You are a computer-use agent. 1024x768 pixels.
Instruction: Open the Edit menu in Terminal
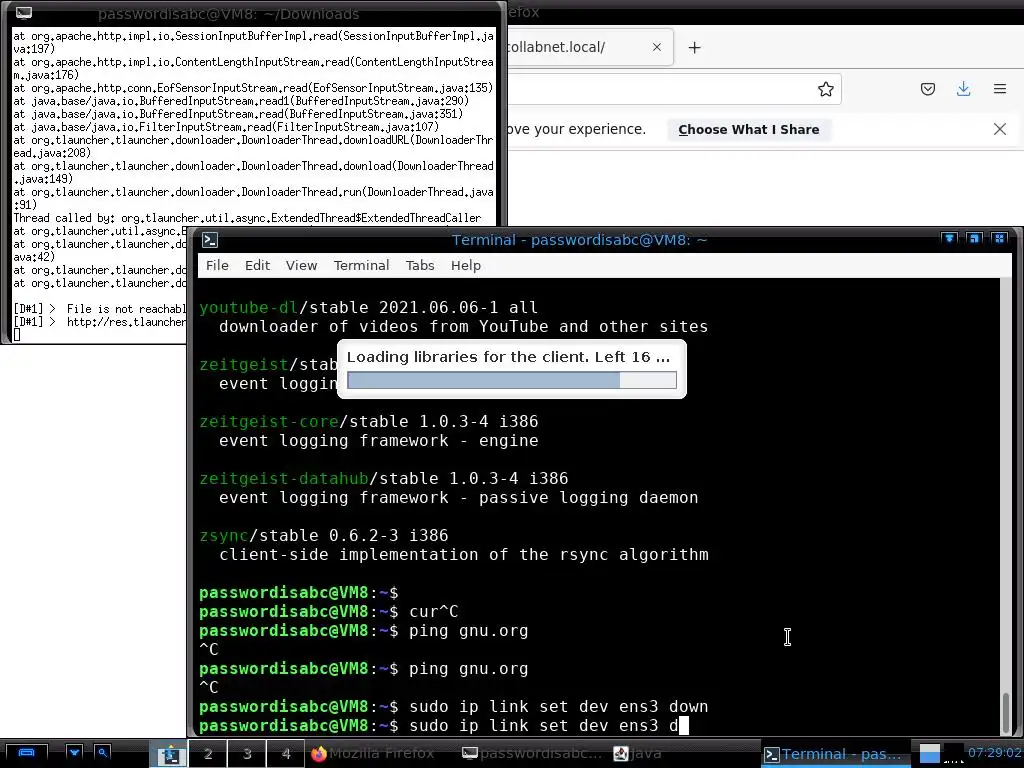(257, 265)
